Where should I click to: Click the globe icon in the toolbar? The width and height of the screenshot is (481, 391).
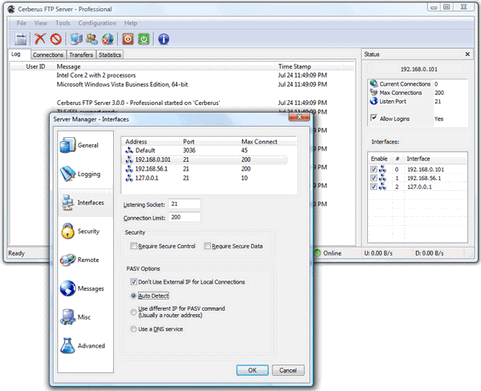point(108,39)
